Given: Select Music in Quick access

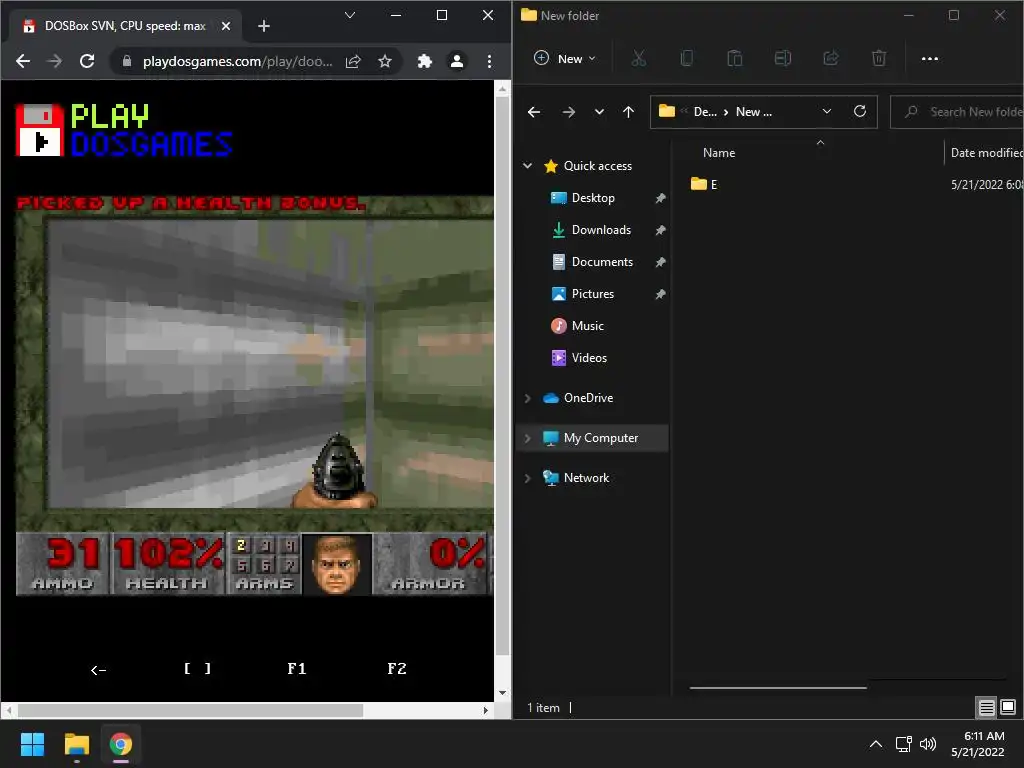Looking at the screenshot, I should (x=588, y=326).
